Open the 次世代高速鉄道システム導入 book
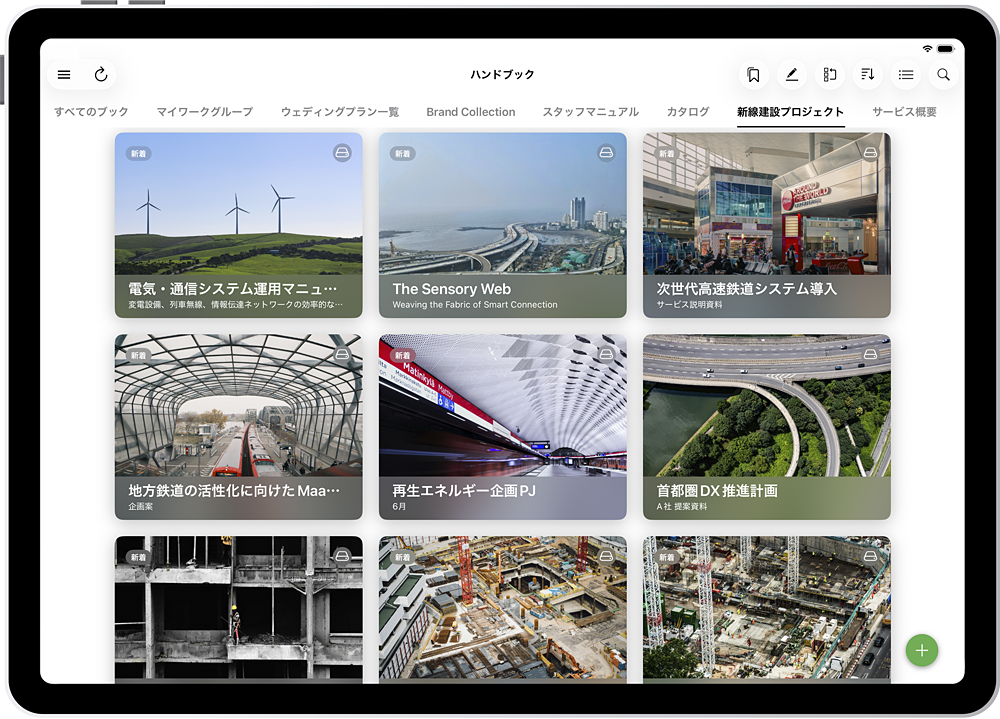This screenshot has height=719, width=1000. coord(766,225)
